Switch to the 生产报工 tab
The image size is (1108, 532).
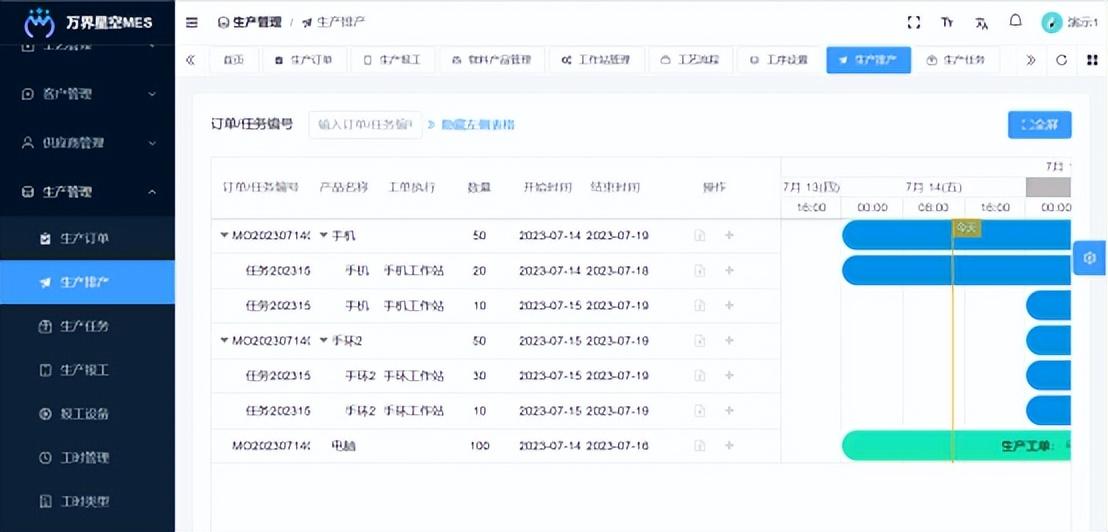[393, 60]
